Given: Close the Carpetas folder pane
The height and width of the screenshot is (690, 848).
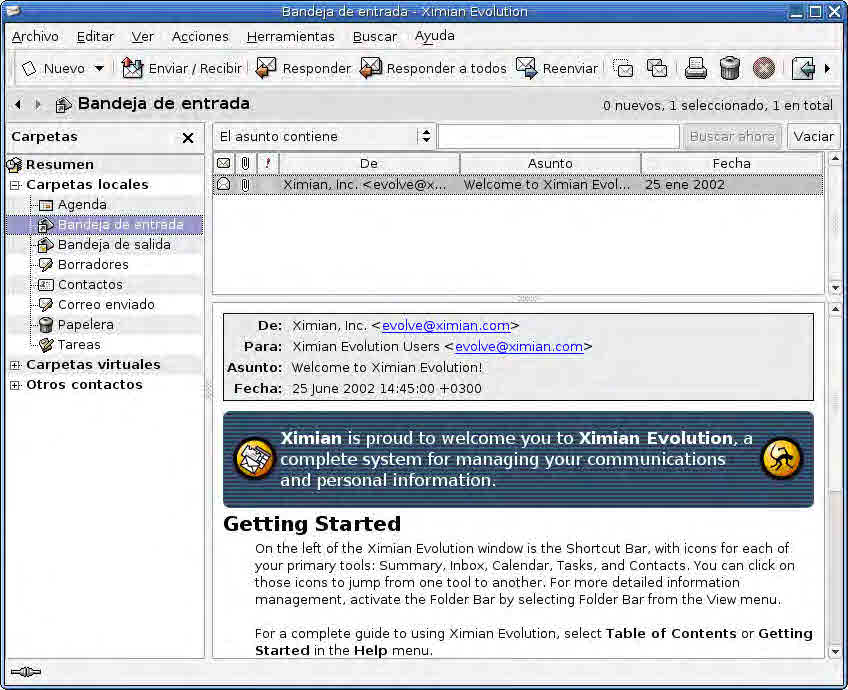Looking at the screenshot, I should coord(188,138).
